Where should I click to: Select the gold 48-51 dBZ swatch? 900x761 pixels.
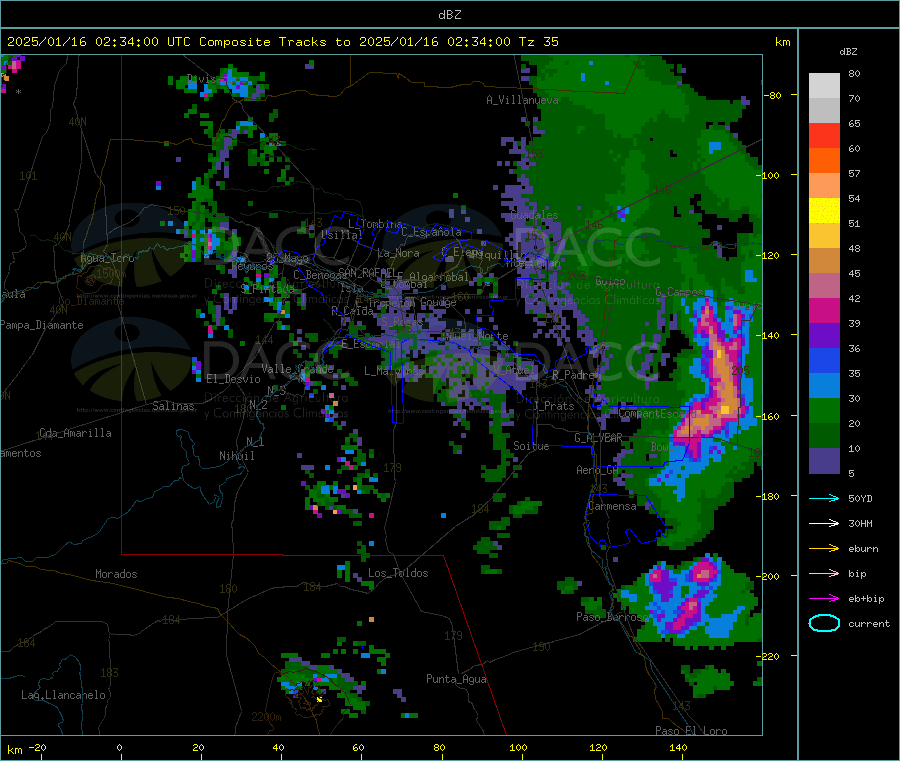tap(824, 236)
